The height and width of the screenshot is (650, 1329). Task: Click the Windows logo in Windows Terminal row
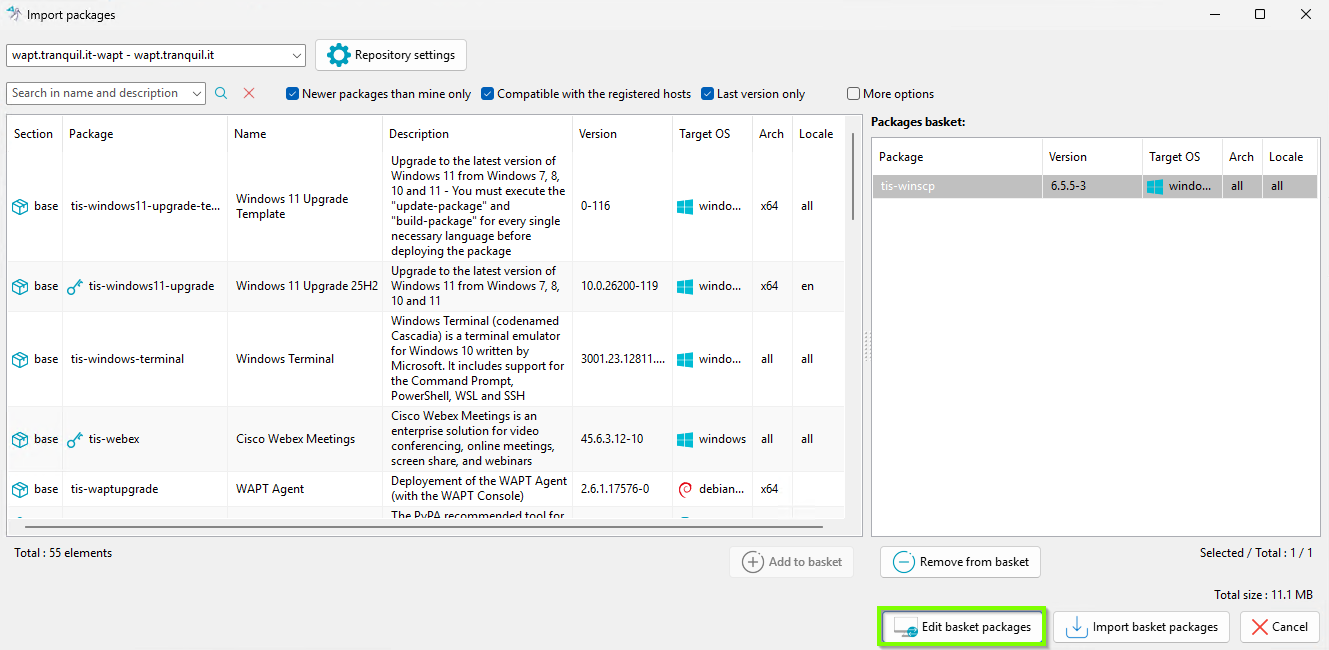tap(685, 359)
